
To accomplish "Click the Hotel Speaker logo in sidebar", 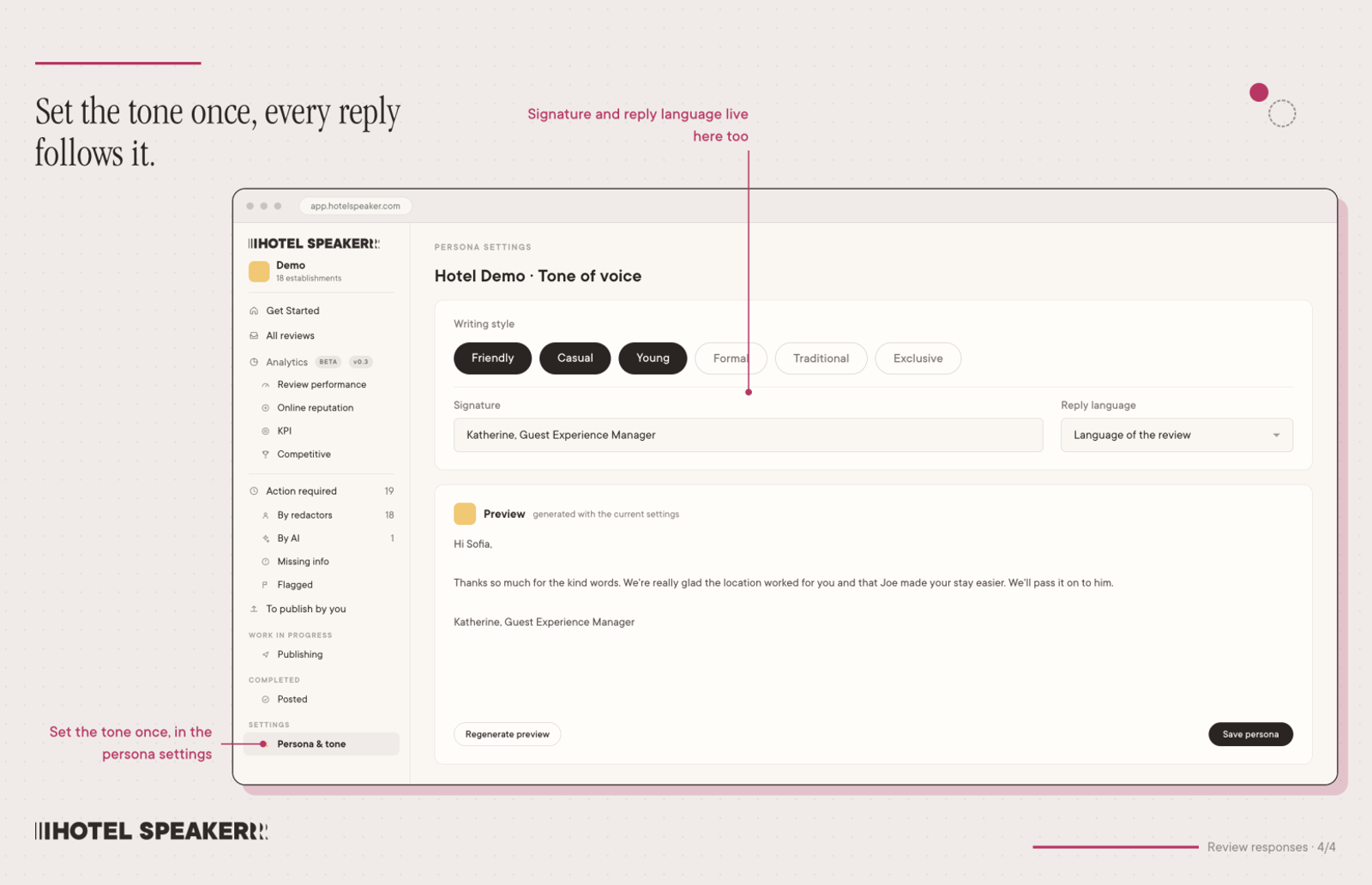I will (314, 244).
